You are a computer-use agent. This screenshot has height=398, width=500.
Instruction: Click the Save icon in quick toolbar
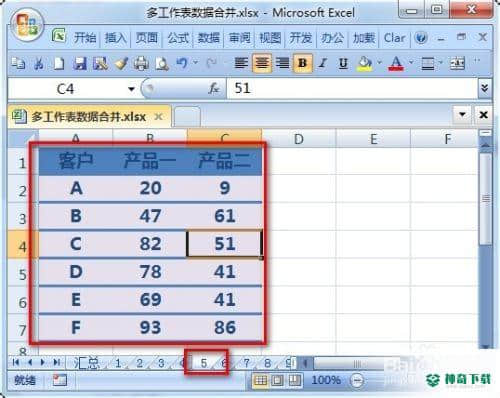(80, 63)
